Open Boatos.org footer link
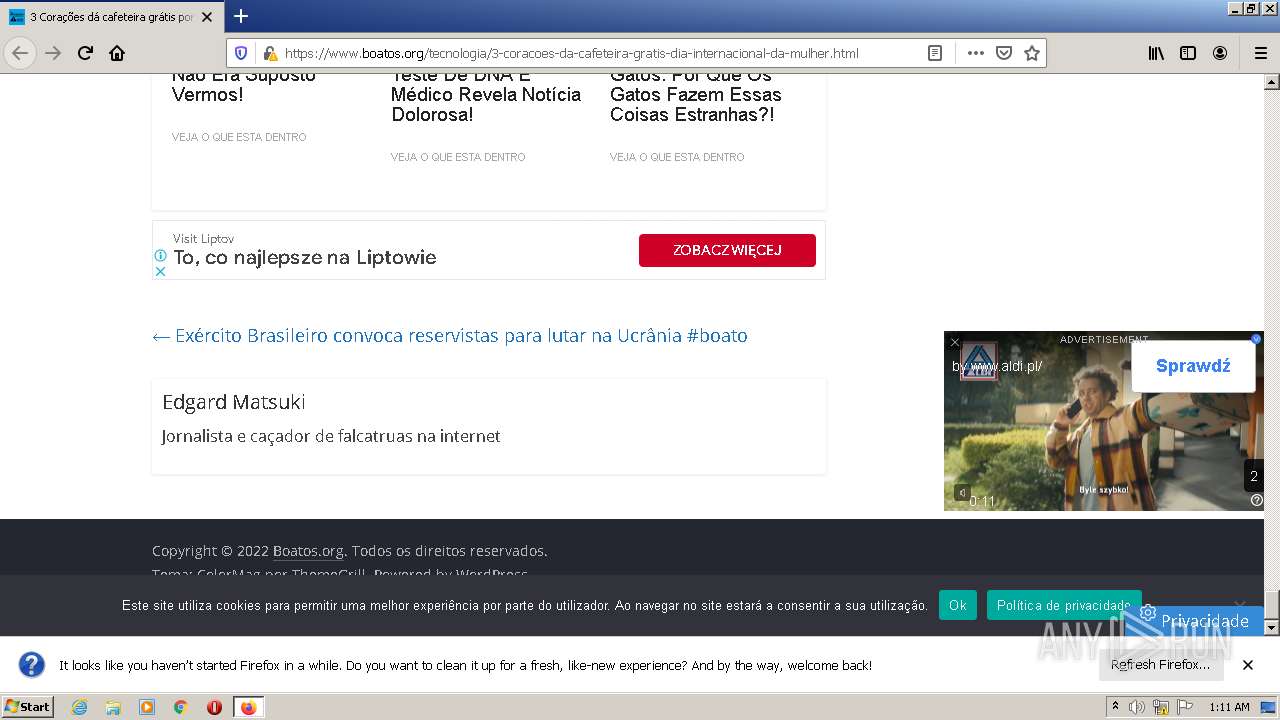1280x720 pixels. 308,551
